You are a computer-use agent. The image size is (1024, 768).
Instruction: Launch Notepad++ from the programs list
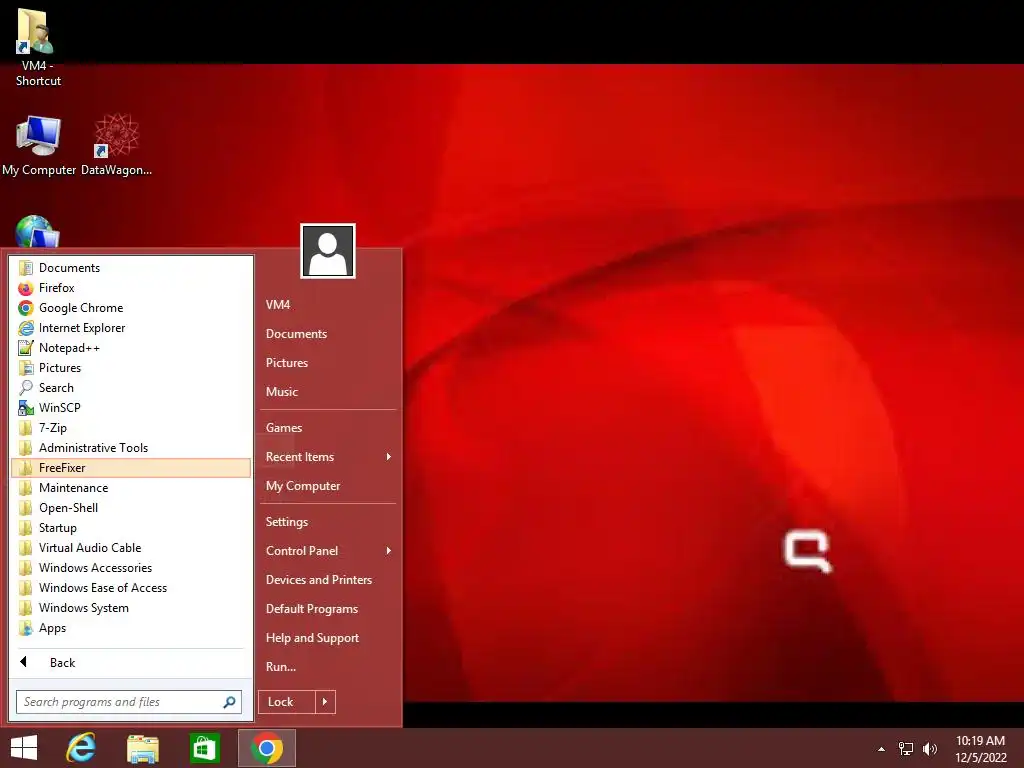[x=131, y=348]
